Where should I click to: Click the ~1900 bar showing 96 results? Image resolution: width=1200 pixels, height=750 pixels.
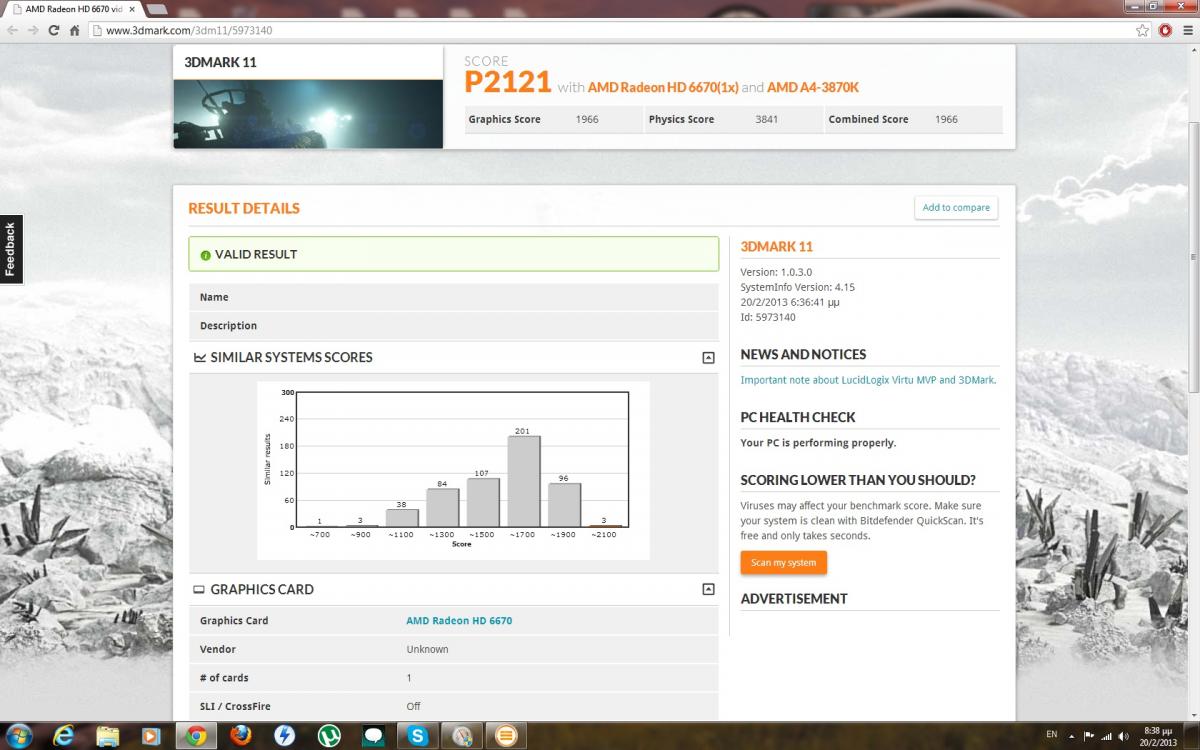(565, 505)
